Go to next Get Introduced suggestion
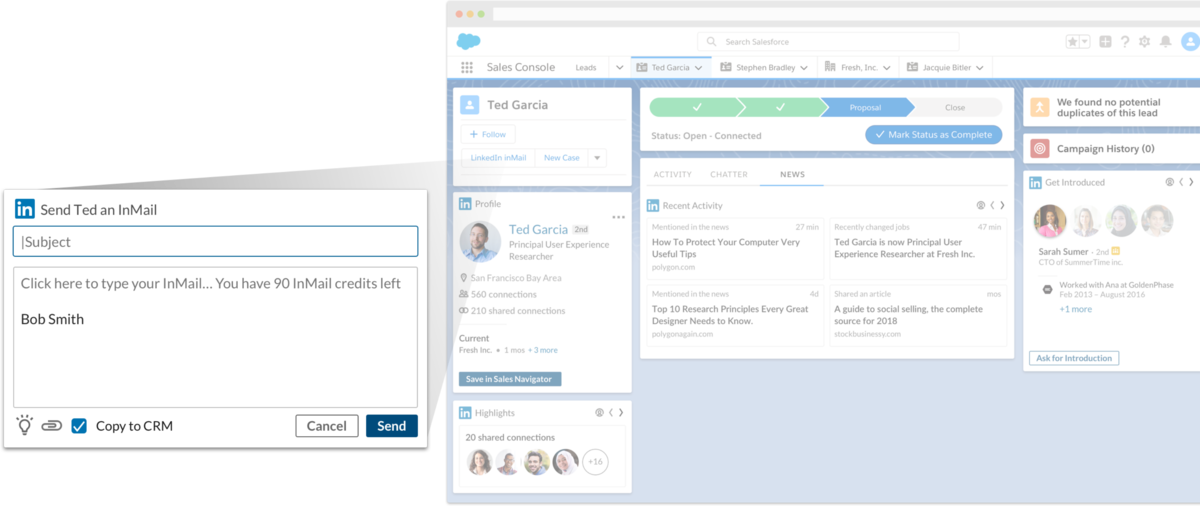 point(1192,182)
